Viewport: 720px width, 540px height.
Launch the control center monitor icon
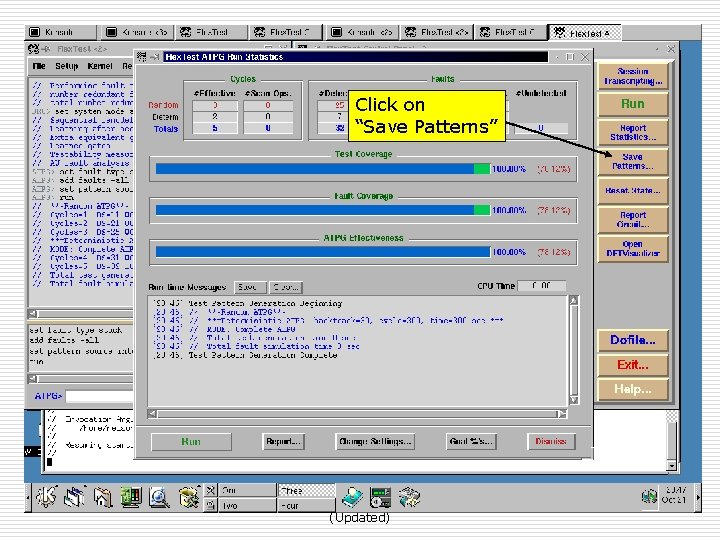(x=131, y=497)
